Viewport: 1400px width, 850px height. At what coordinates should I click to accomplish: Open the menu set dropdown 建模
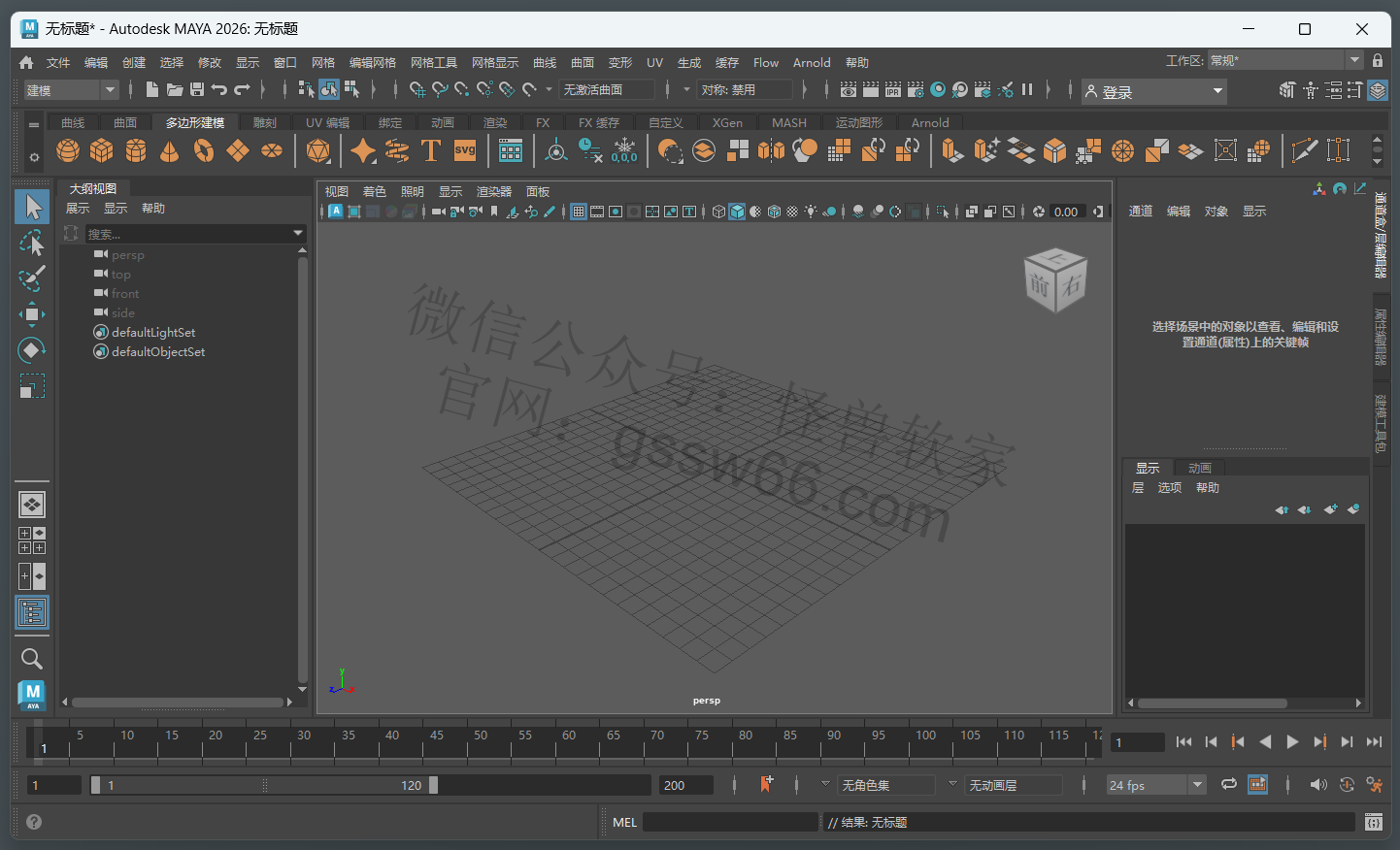(71, 90)
